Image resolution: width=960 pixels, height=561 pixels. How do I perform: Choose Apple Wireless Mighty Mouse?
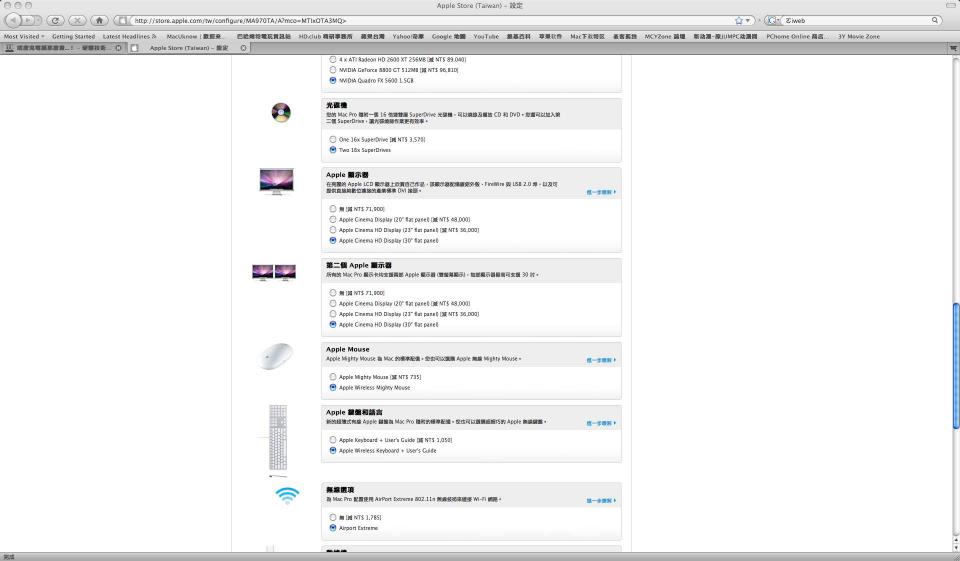point(332,387)
